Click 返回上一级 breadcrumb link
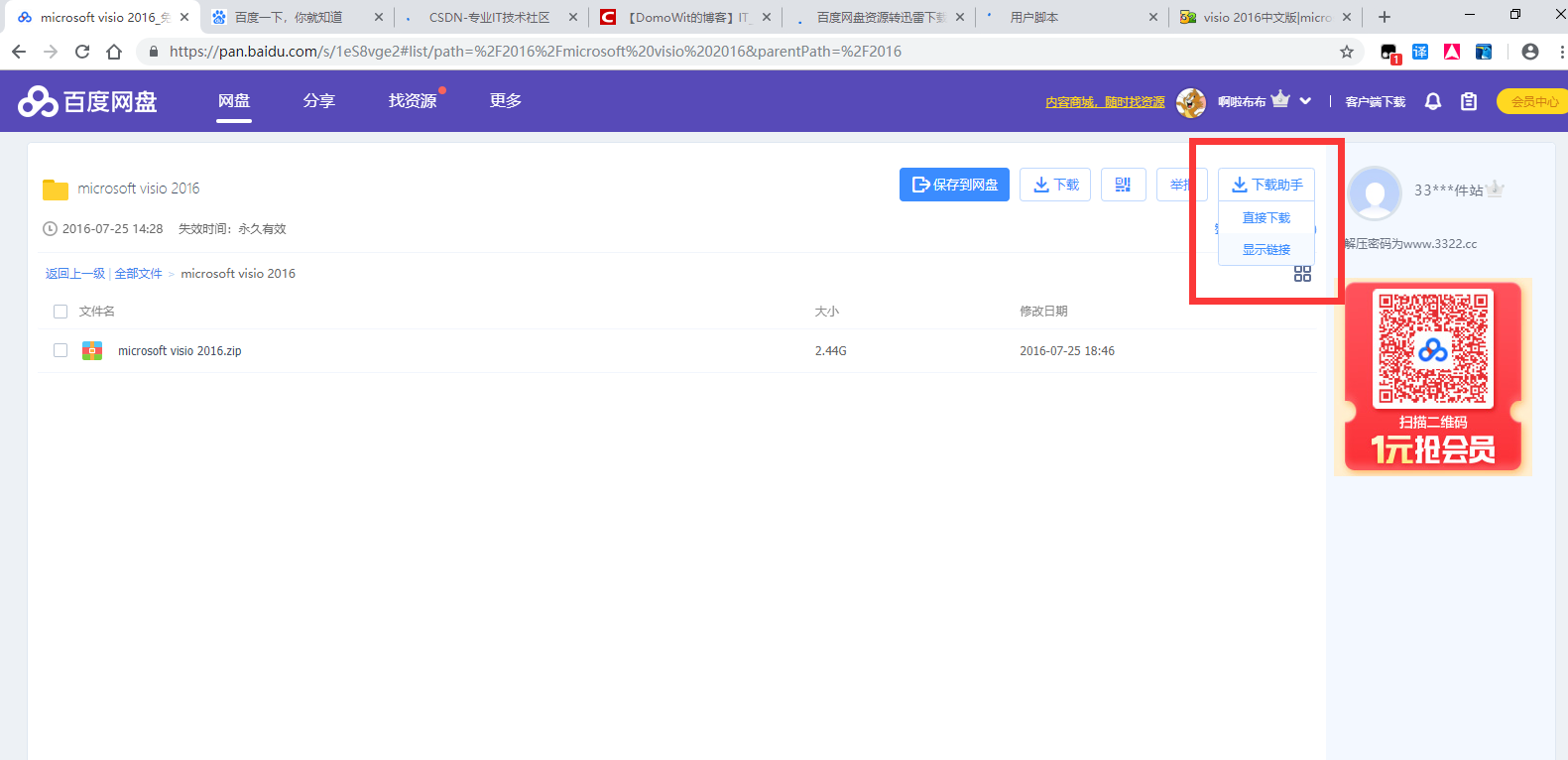Viewport: 1568px width, 760px height. pyautogui.click(x=75, y=274)
